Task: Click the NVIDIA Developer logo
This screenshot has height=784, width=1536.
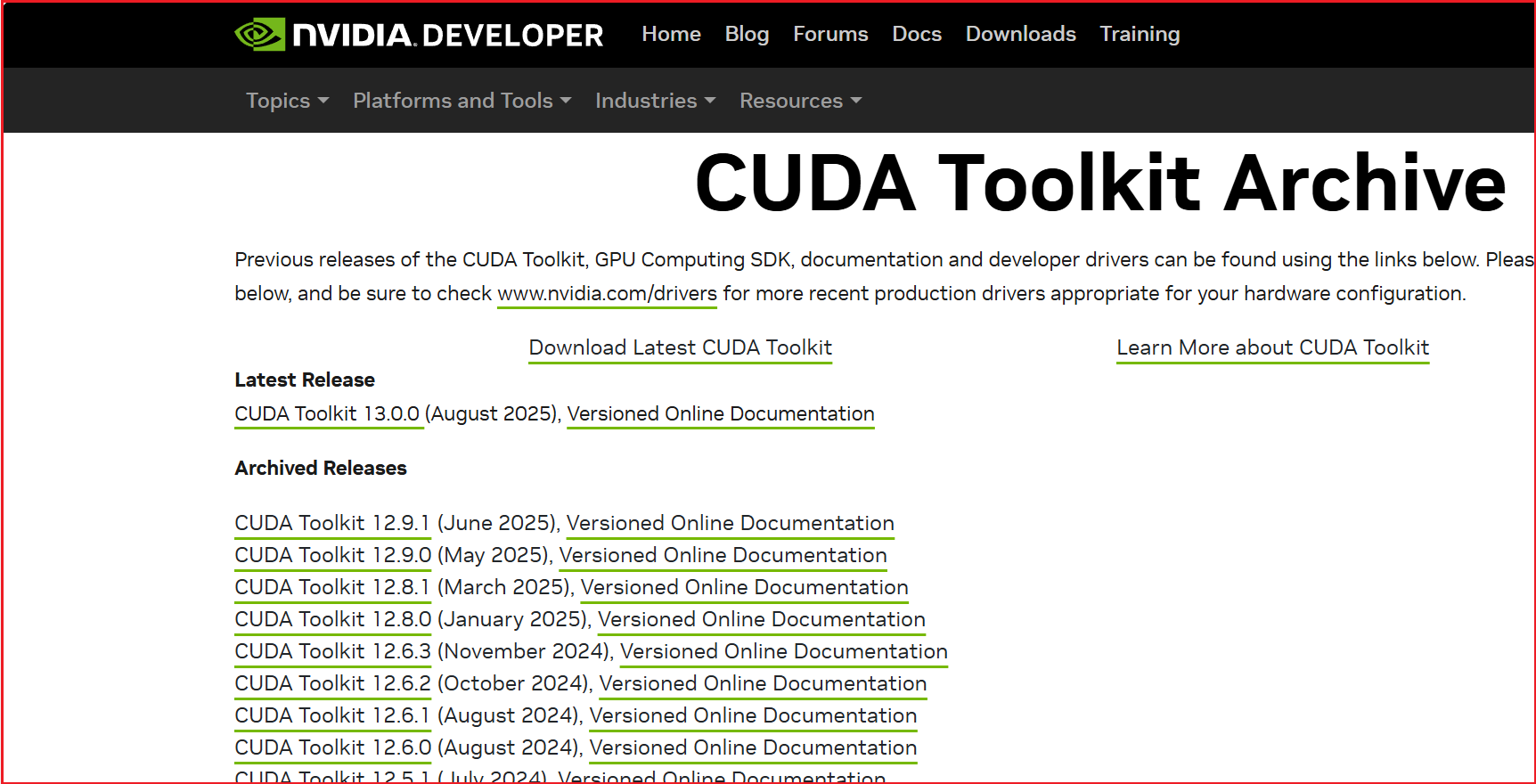Action: [x=419, y=35]
